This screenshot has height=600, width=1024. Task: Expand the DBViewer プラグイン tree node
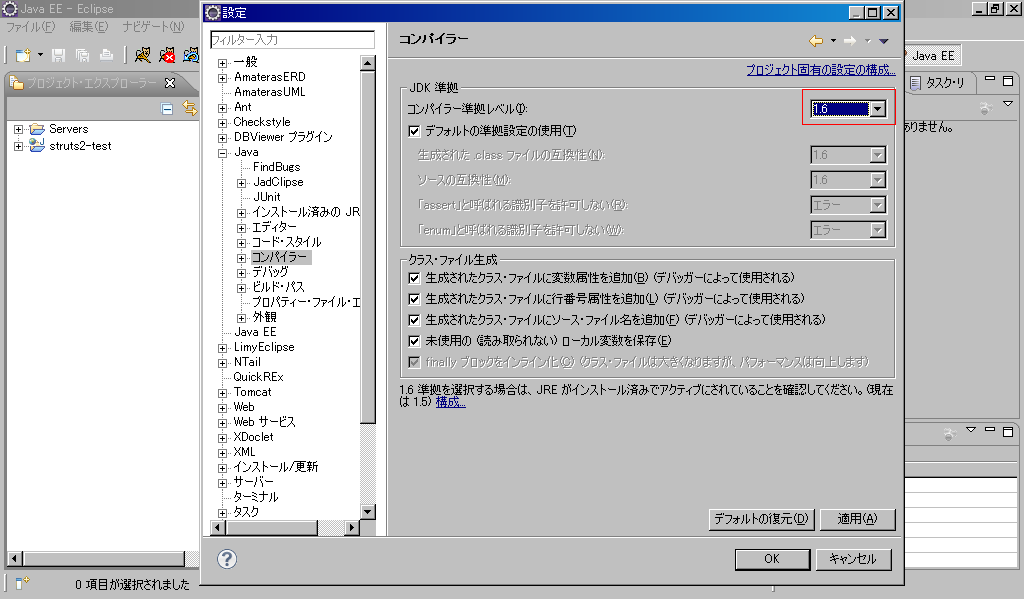pyautogui.click(x=223, y=138)
